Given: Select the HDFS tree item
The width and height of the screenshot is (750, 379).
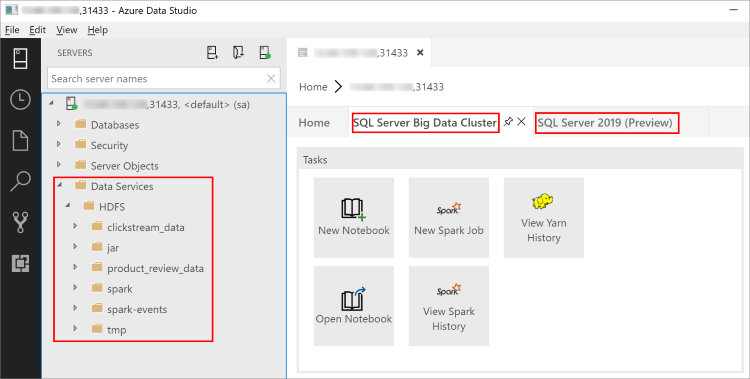Looking at the screenshot, I should click(112, 207).
